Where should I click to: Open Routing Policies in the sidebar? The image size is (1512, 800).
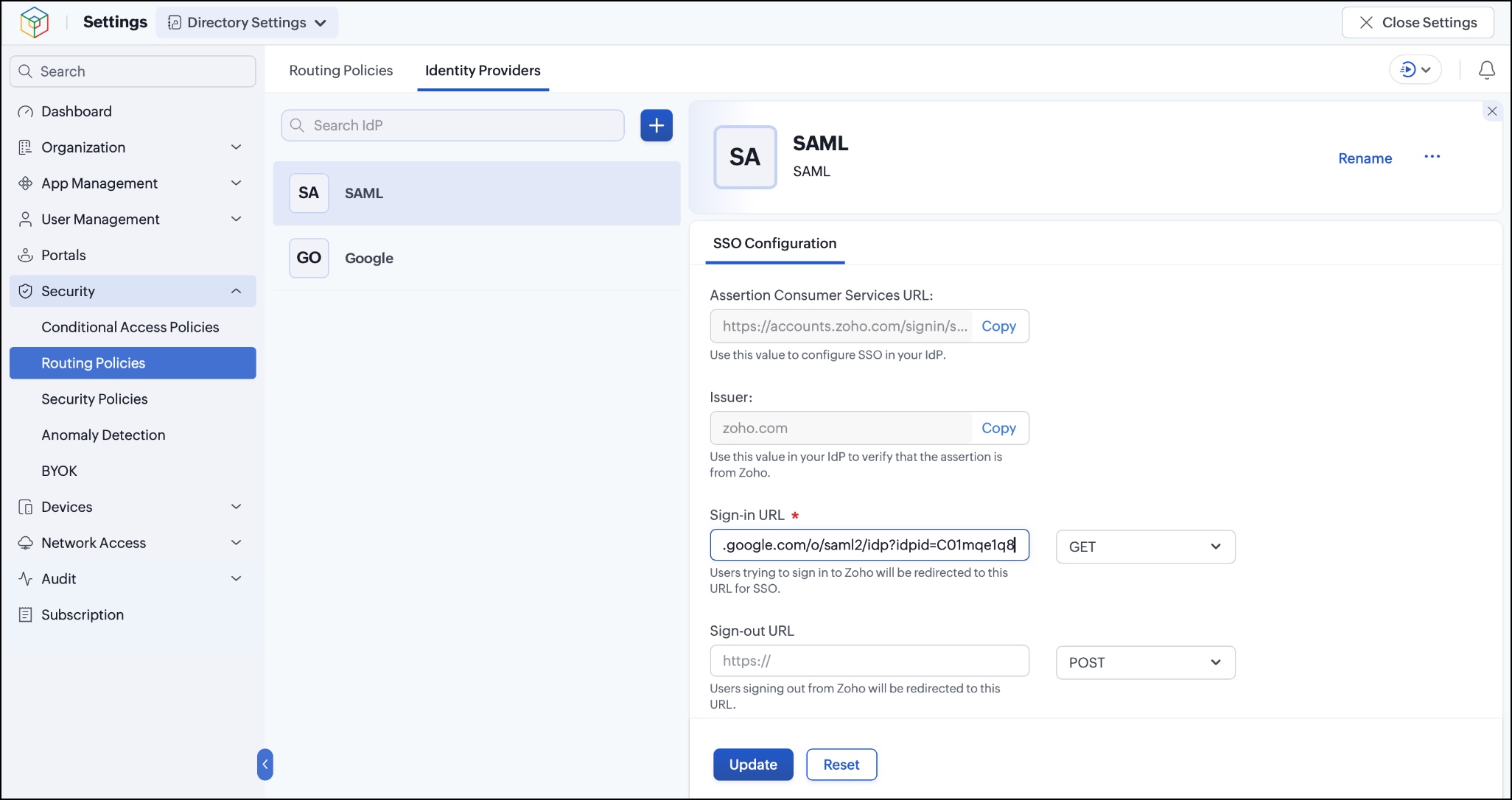click(133, 363)
